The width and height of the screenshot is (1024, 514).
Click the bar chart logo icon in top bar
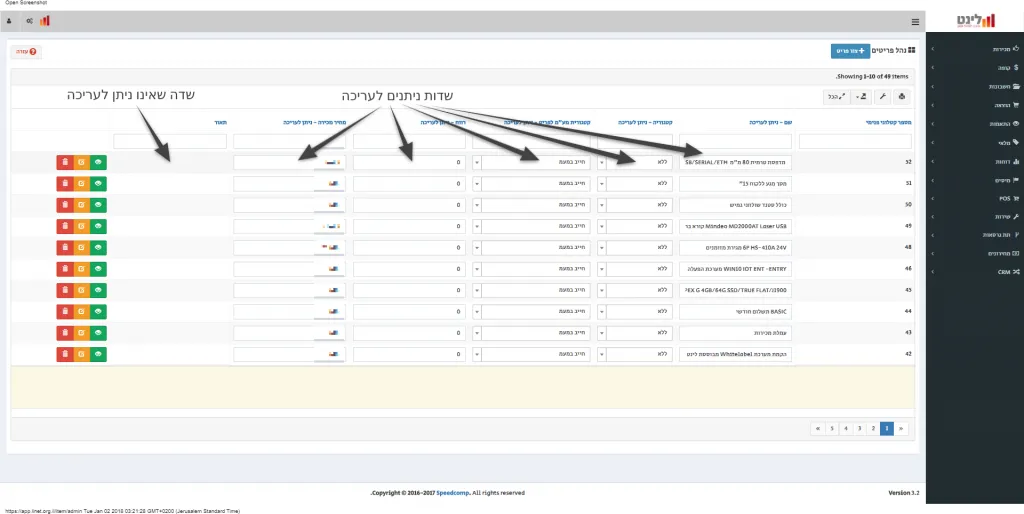pyautogui.click(x=44, y=22)
